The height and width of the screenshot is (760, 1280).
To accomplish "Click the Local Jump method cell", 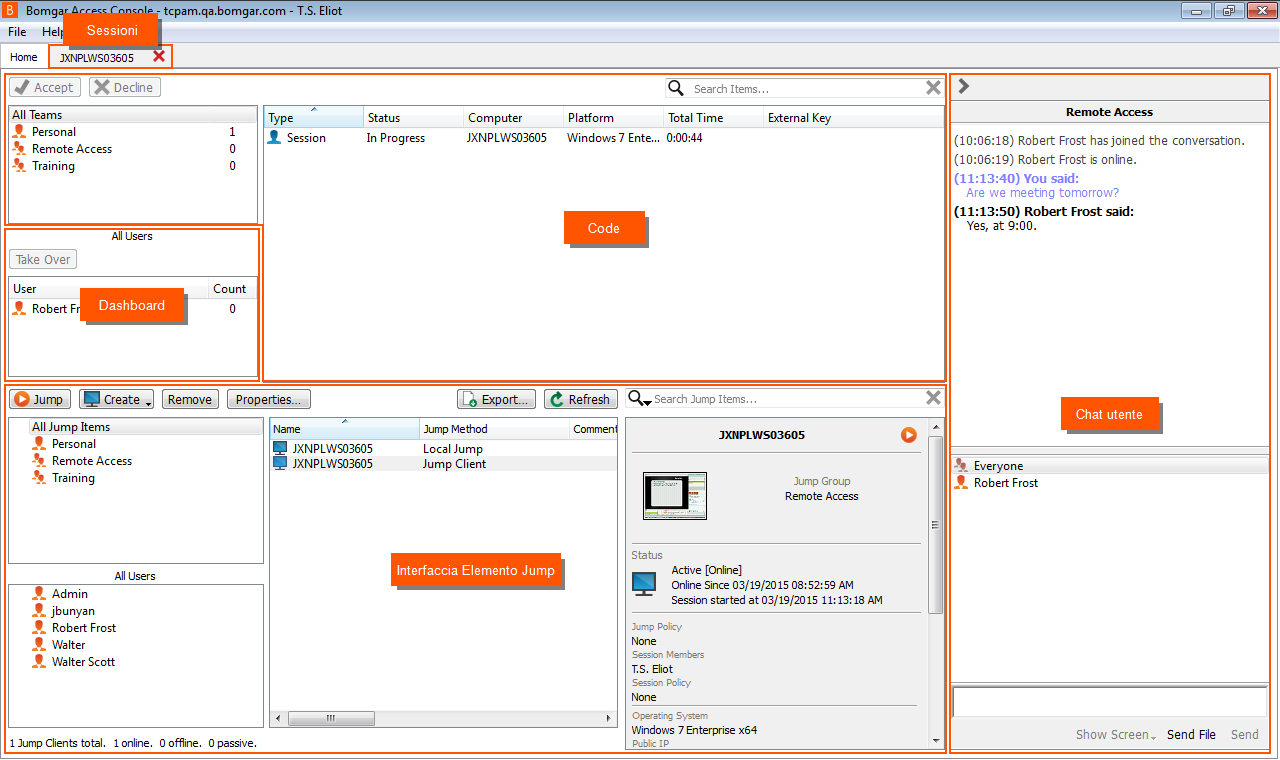I will (453, 449).
